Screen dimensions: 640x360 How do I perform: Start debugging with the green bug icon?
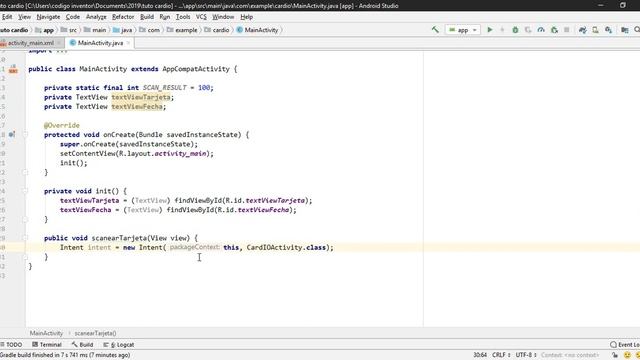click(x=515, y=30)
